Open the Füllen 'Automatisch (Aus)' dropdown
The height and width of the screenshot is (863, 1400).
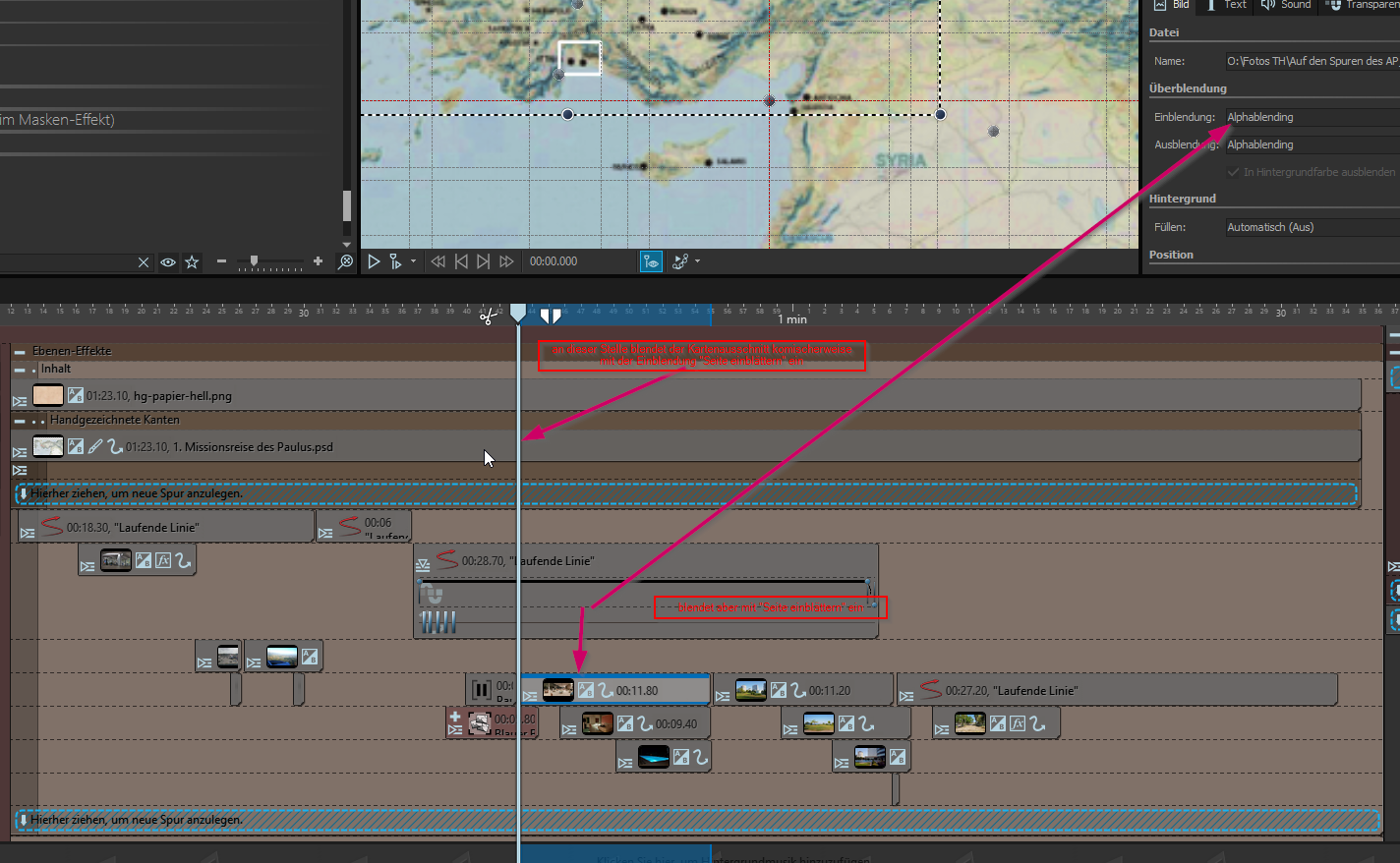tap(1312, 227)
